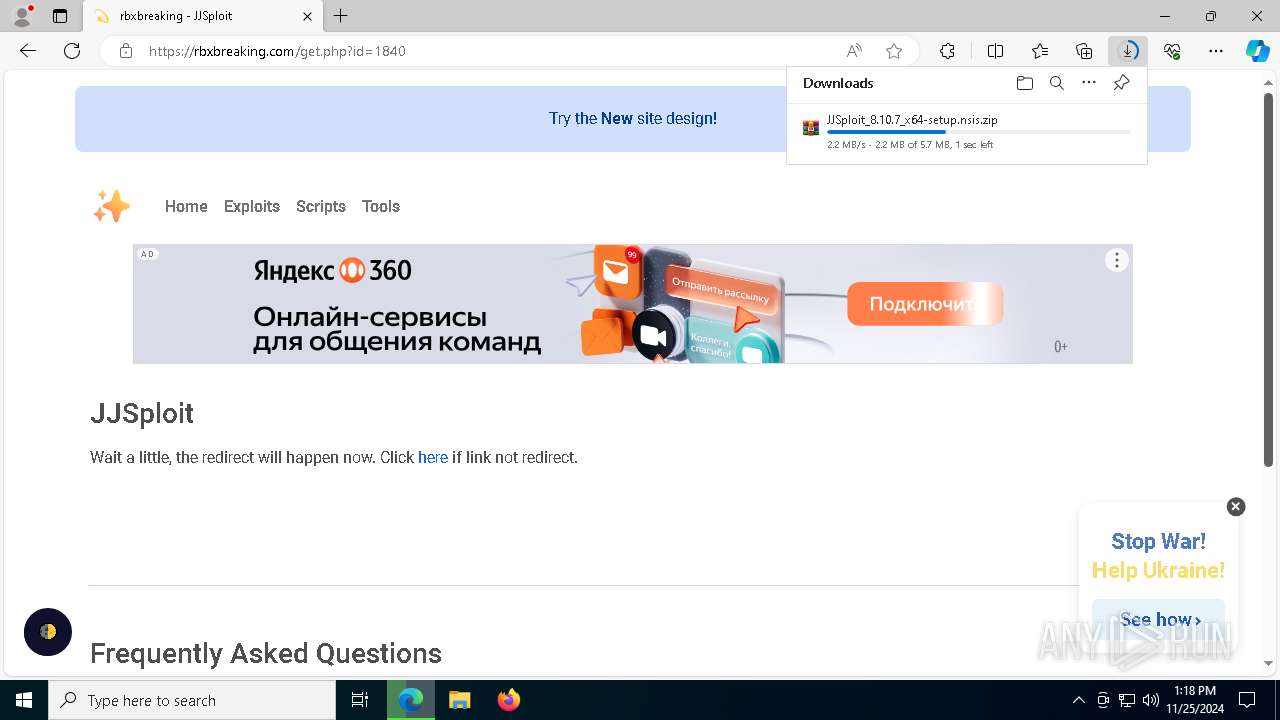Screen dimensions: 1280x720
Task: Open the user profile icon
Action: tap(22, 16)
